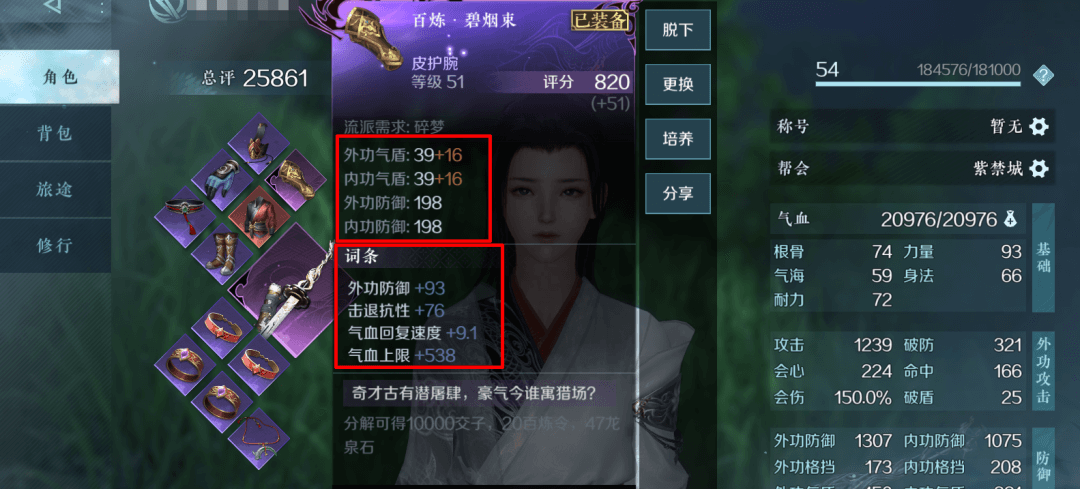Open the guild (帮会) settings gear
This screenshot has height=489, width=1080.
coord(1038,168)
